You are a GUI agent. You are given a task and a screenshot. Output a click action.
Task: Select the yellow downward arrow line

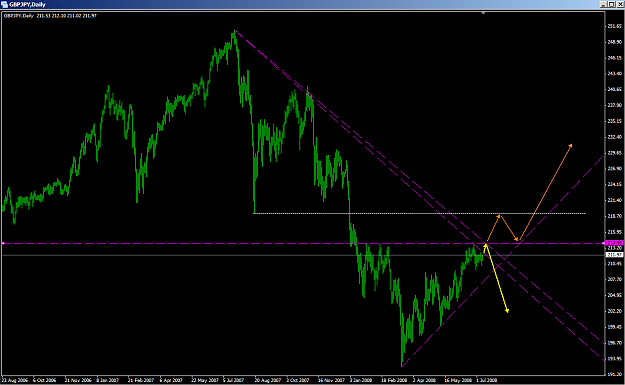(497, 279)
